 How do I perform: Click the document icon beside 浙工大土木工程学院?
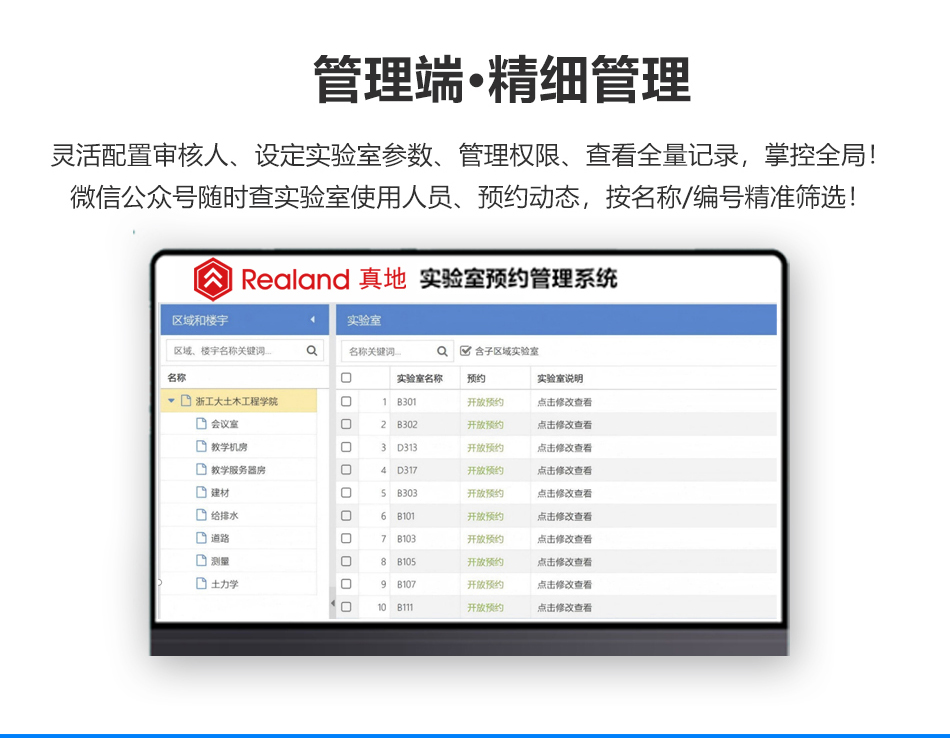[185, 400]
